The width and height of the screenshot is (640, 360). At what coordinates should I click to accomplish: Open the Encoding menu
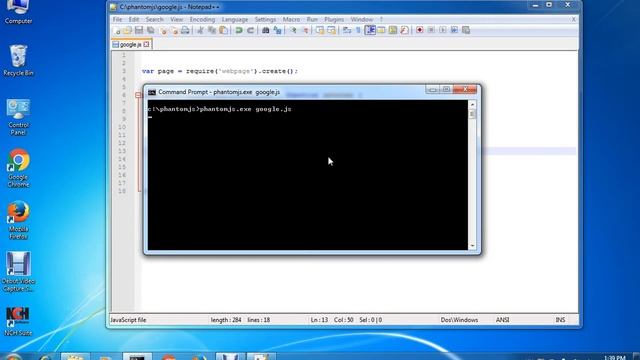point(202,20)
